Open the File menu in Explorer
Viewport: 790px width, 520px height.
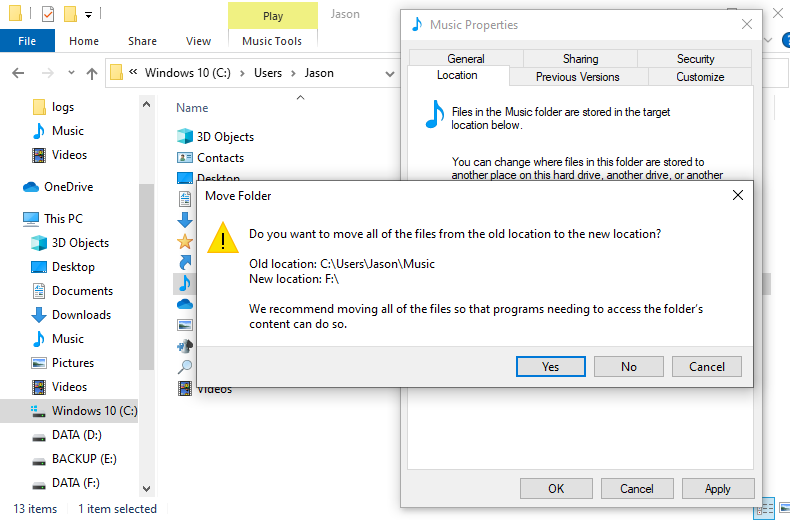(27, 41)
